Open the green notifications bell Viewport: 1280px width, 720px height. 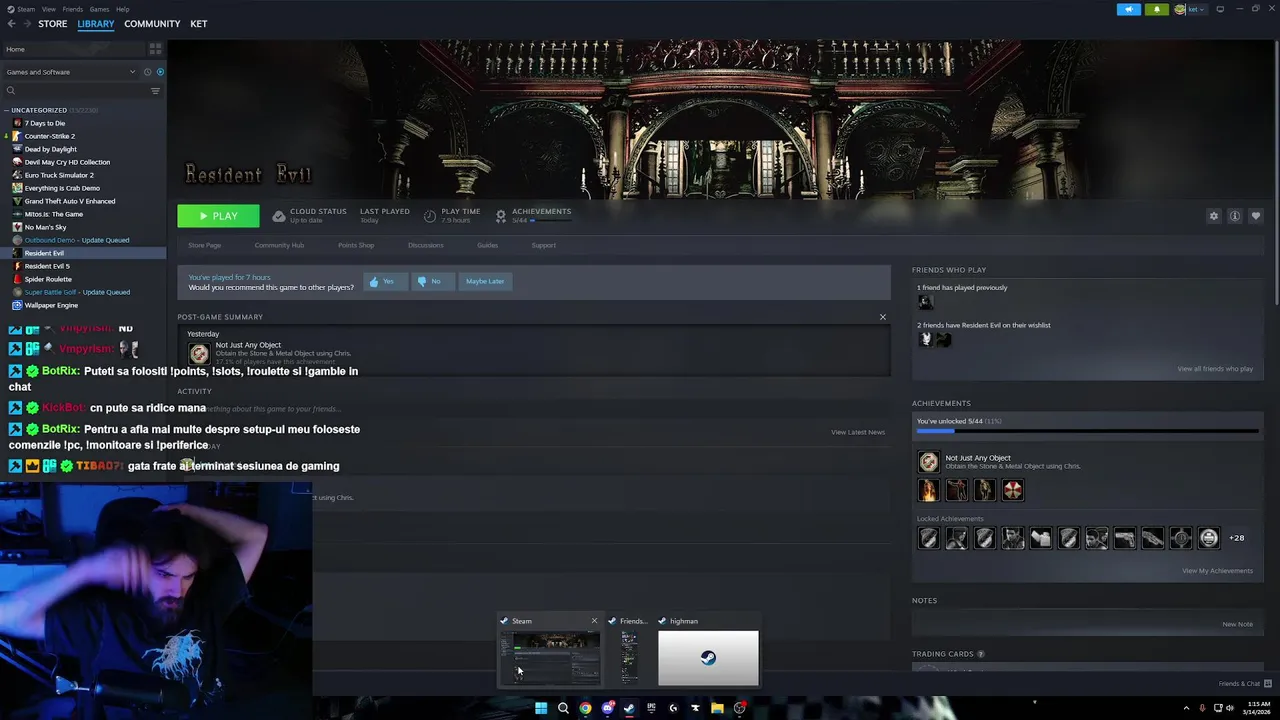tap(1157, 9)
